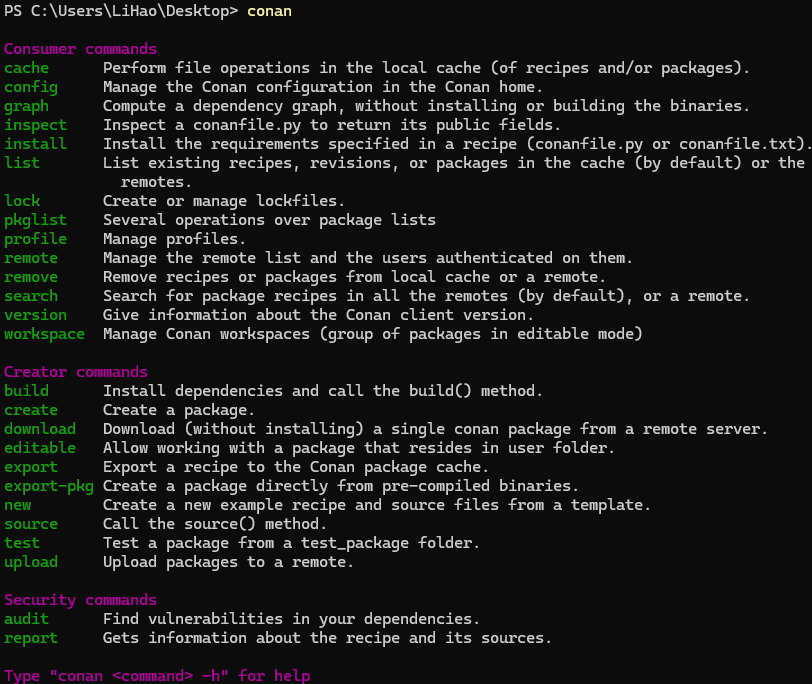Click the 'install' command name

pos(35,144)
